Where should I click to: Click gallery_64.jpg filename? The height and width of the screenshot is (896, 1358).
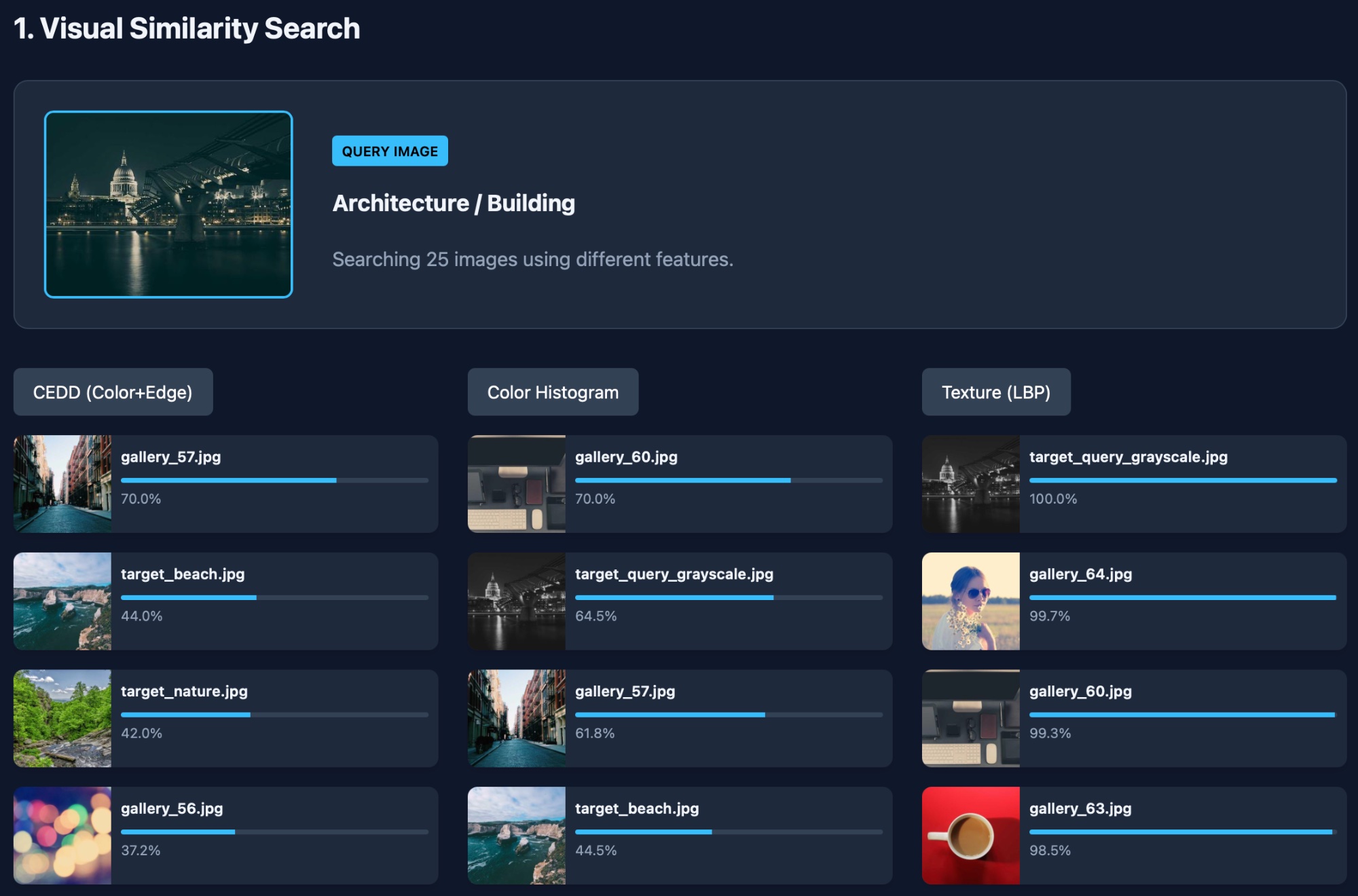[x=1081, y=574]
